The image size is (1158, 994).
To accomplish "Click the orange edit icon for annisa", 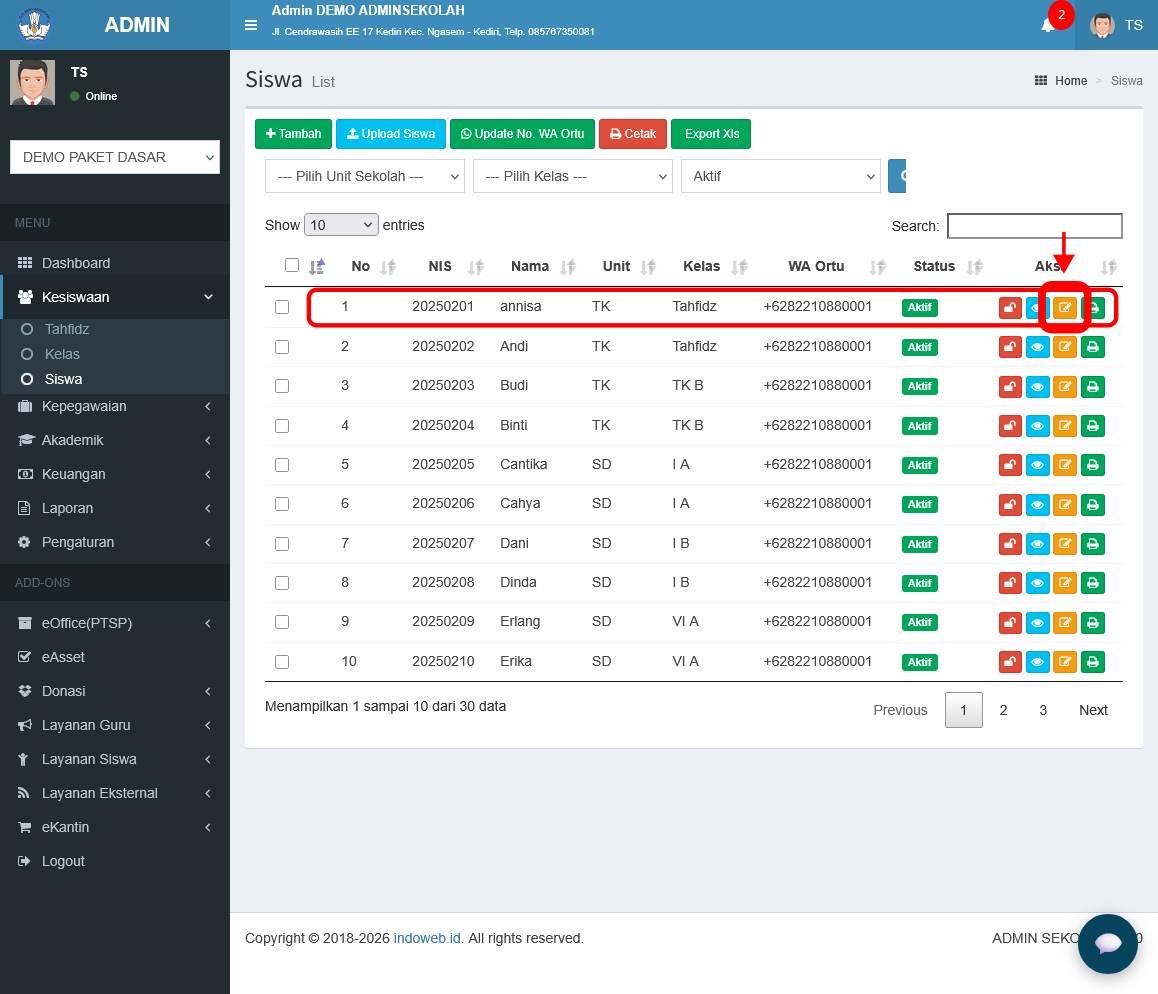I will tap(1064, 307).
